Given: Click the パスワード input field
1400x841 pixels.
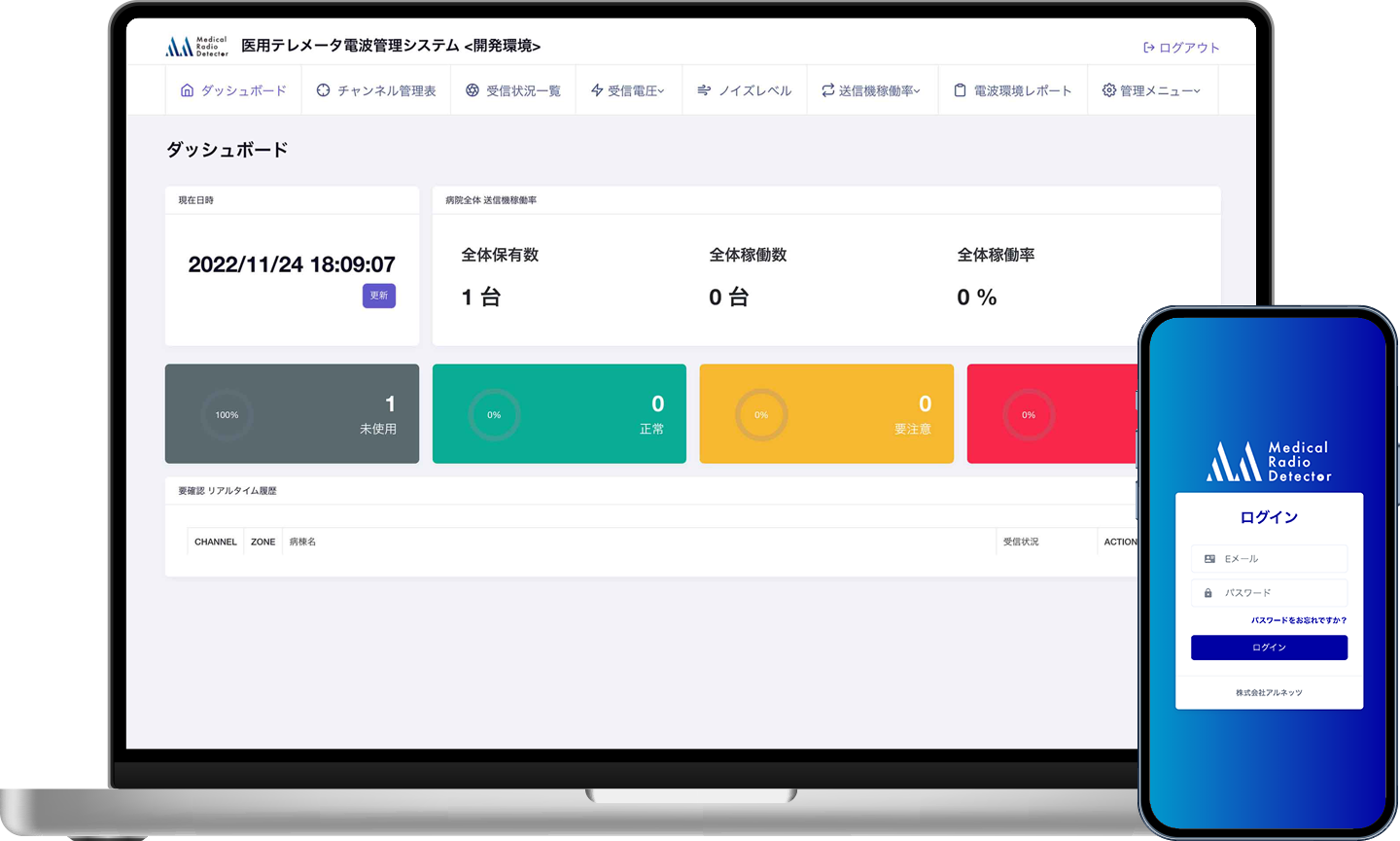Looking at the screenshot, I should [1269, 593].
